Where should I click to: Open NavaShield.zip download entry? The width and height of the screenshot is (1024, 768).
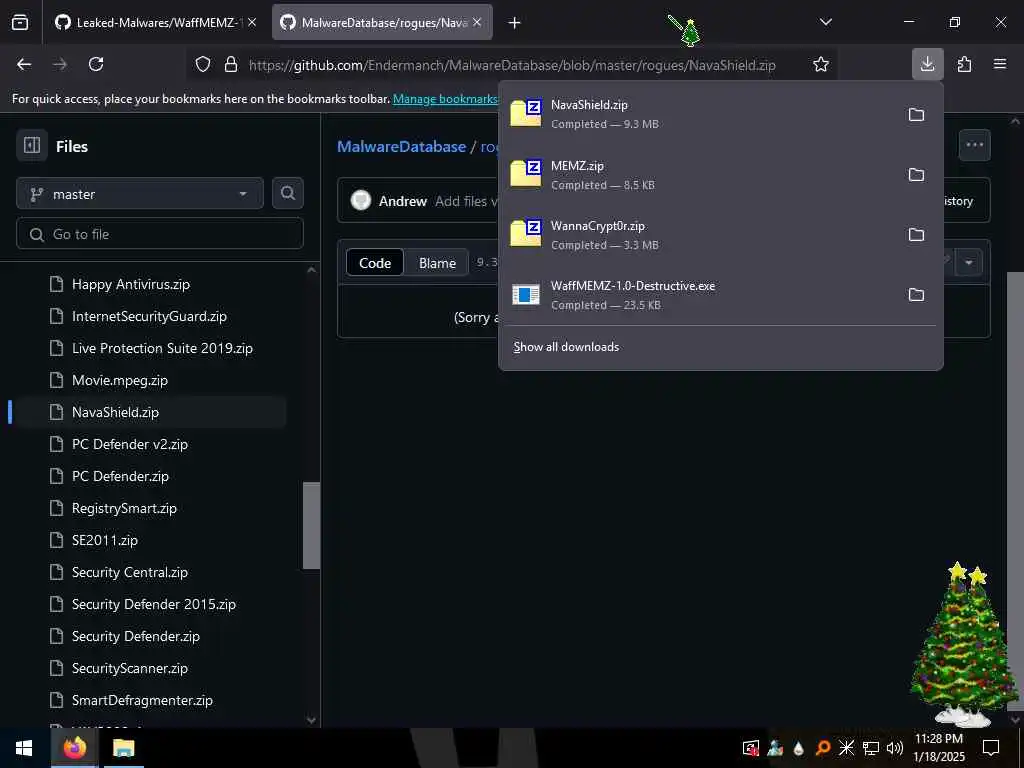coord(701,114)
